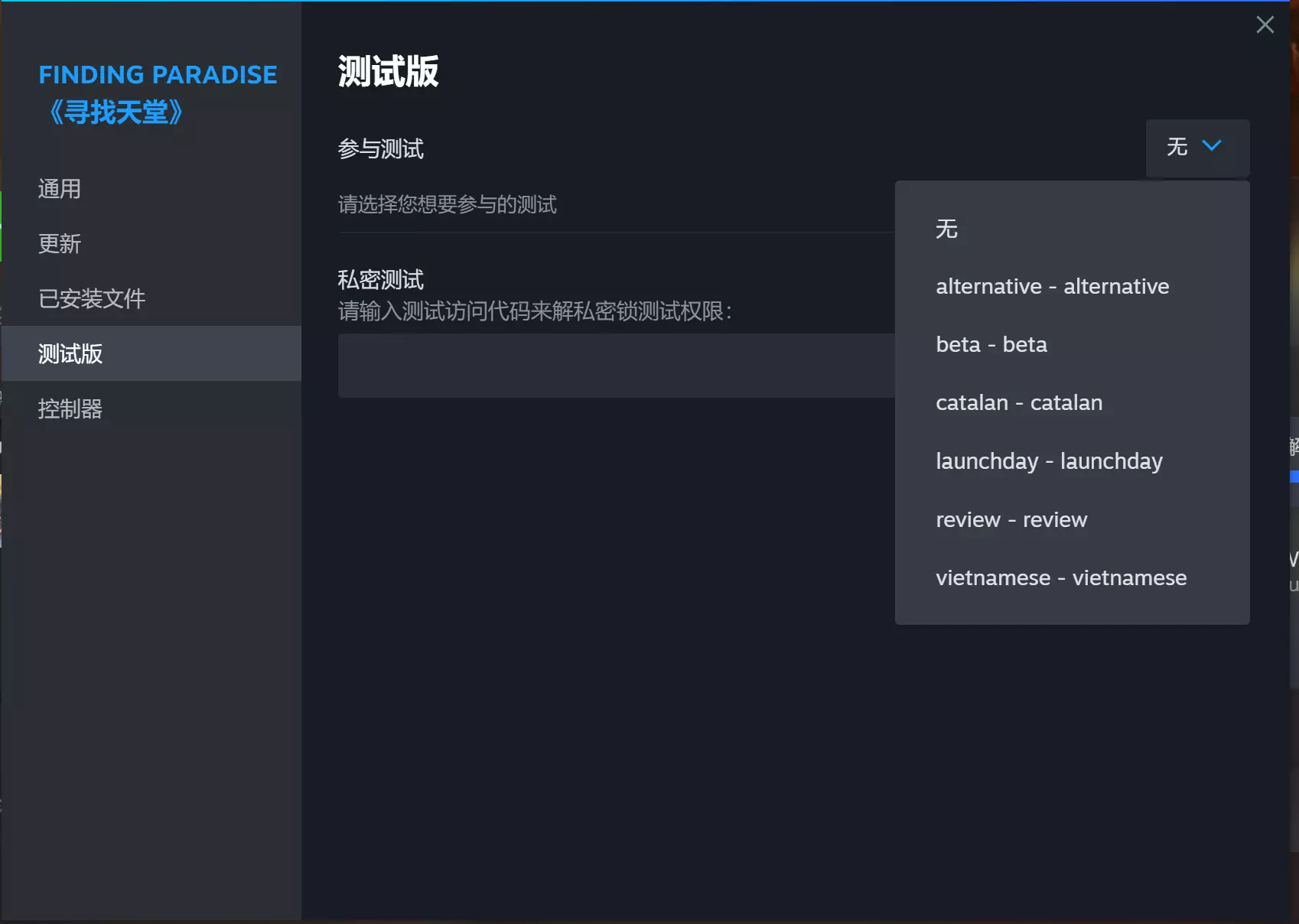Collapse the 参与测试 dropdown showing 无
Viewport: 1299px width, 924px height.
[1197, 148]
